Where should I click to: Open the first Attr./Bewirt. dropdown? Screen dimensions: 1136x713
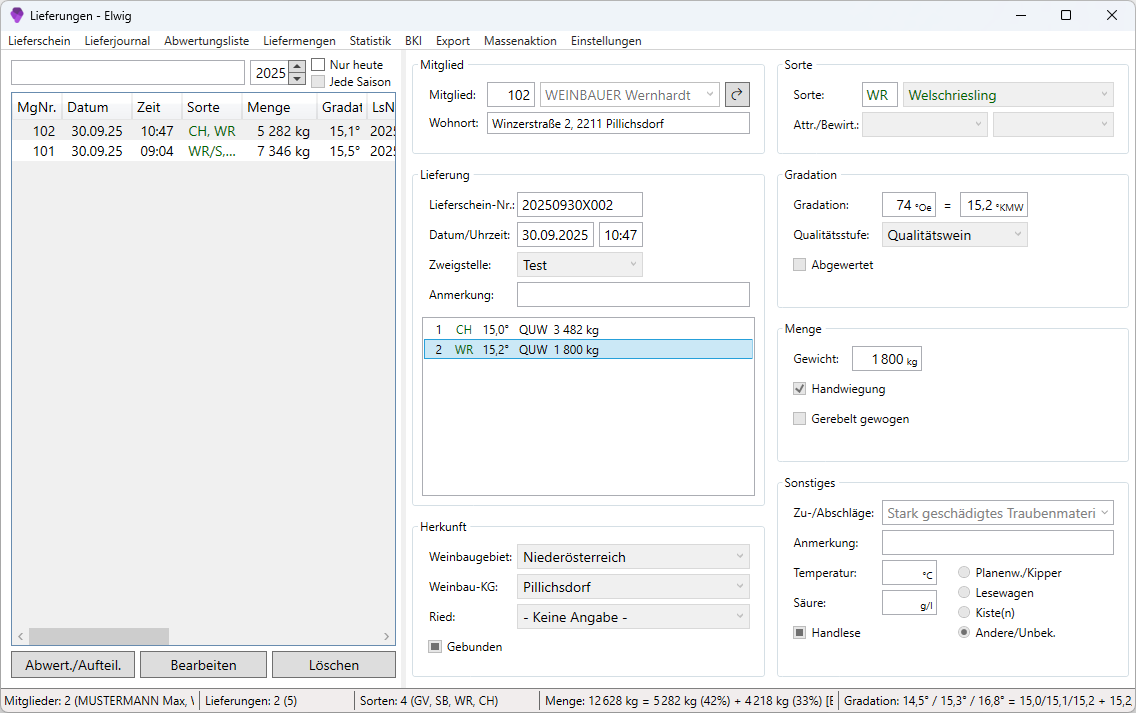pyautogui.click(x=925, y=125)
